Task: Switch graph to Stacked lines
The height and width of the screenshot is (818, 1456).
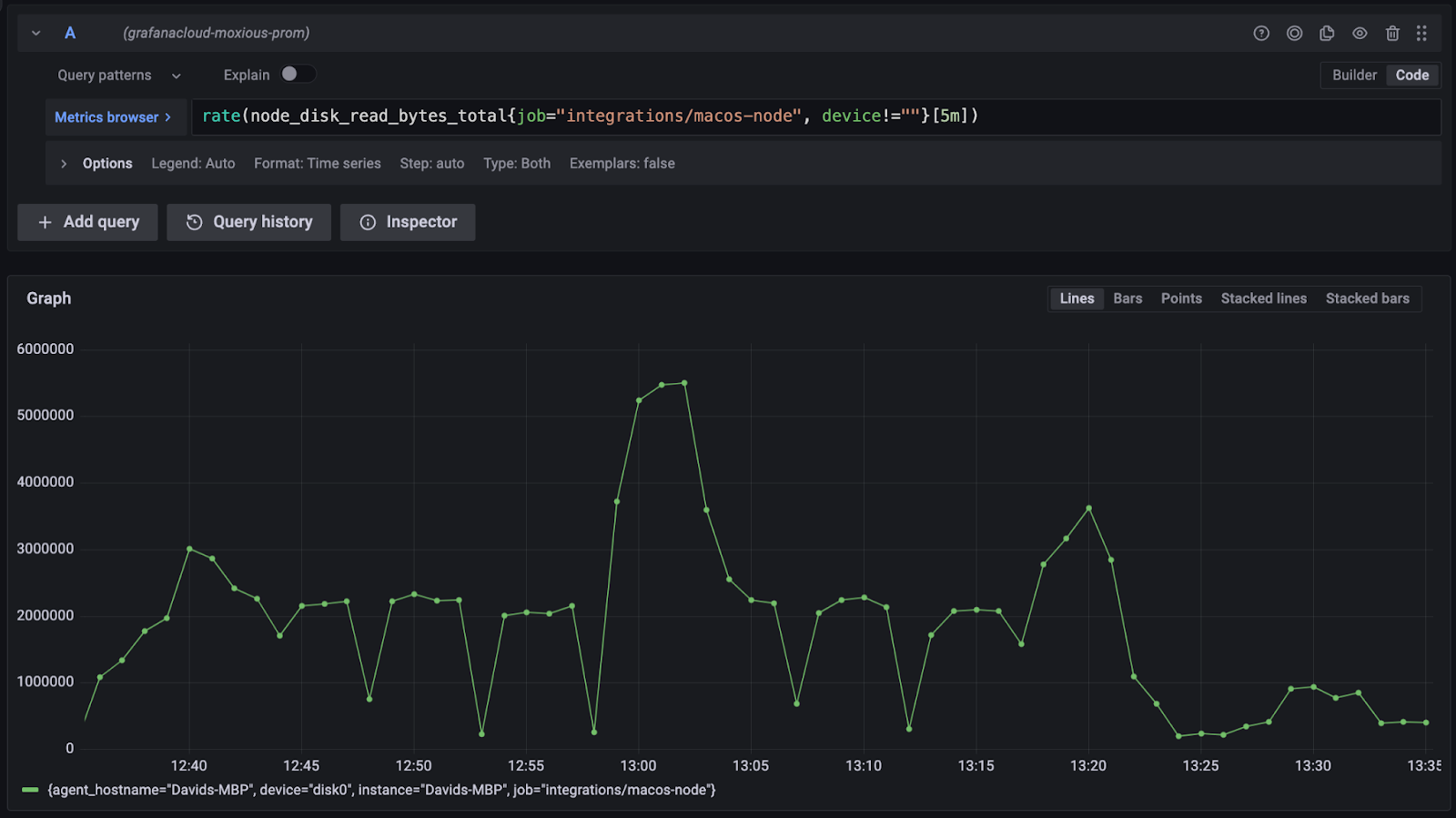Action: click(x=1263, y=298)
